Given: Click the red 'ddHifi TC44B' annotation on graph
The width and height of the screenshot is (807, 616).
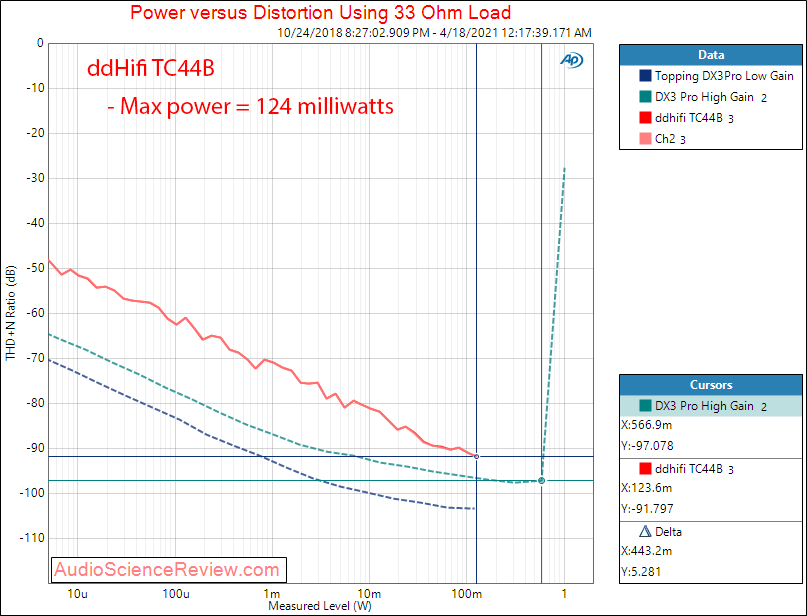Looking at the screenshot, I should click(151, 68).
